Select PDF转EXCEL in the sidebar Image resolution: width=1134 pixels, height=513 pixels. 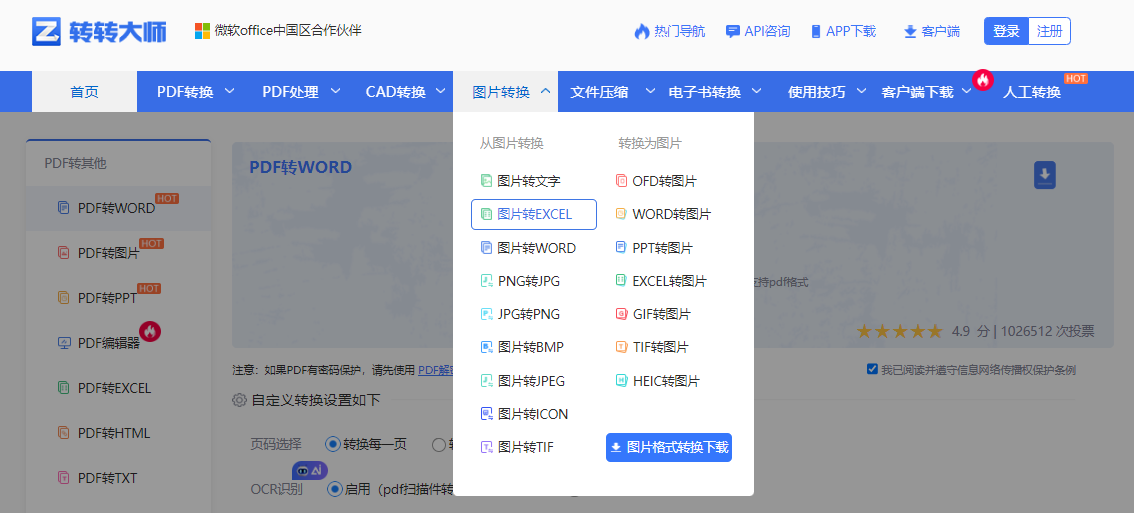tap(119, 388)
